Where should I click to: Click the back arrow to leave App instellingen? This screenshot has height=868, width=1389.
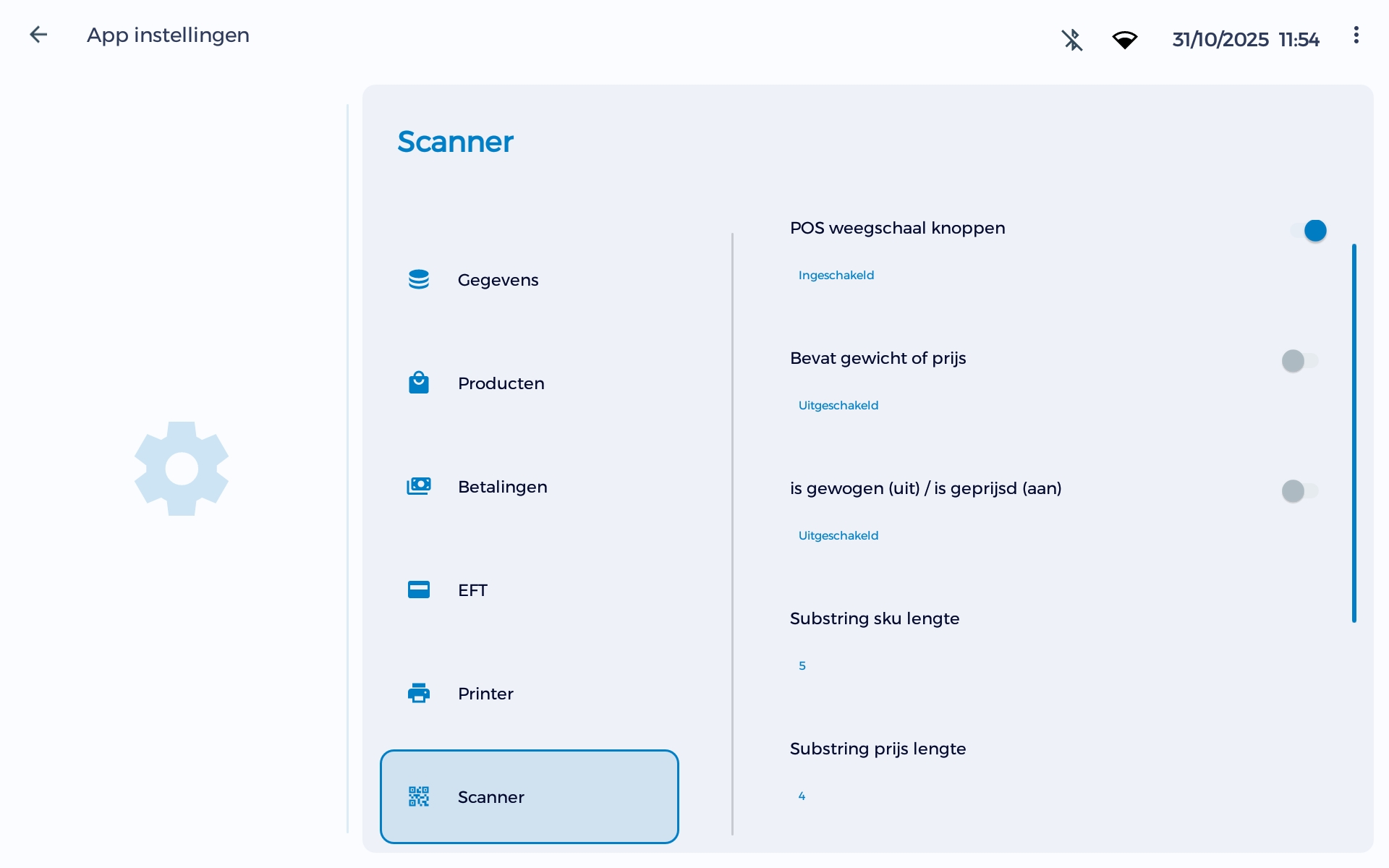[x=38, y=34]
